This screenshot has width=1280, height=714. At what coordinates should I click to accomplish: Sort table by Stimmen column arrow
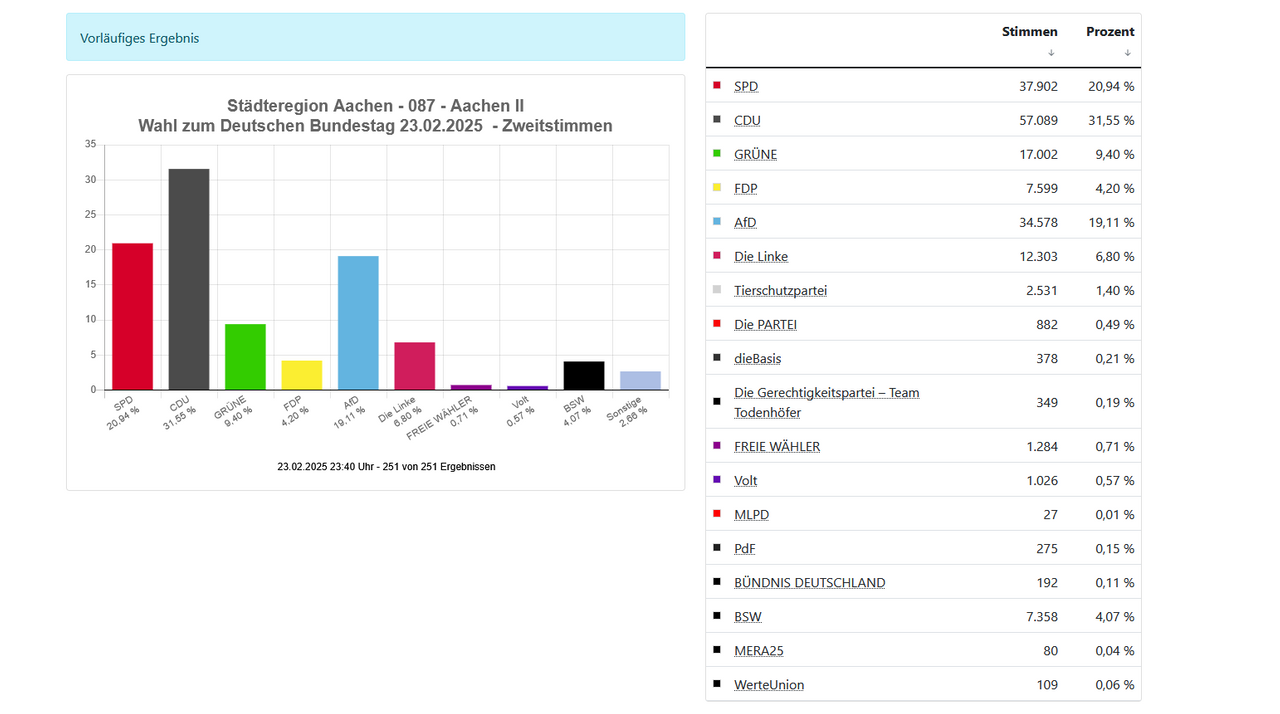point(1051,53)
